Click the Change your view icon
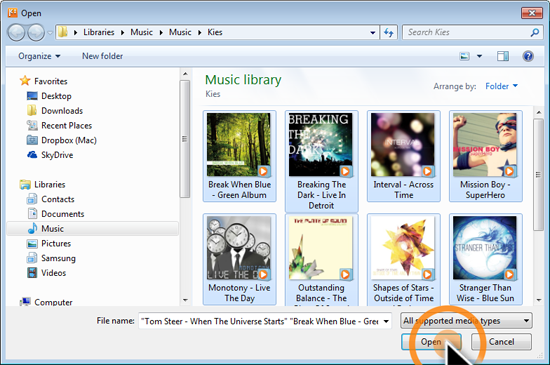 tap(464, 56)
